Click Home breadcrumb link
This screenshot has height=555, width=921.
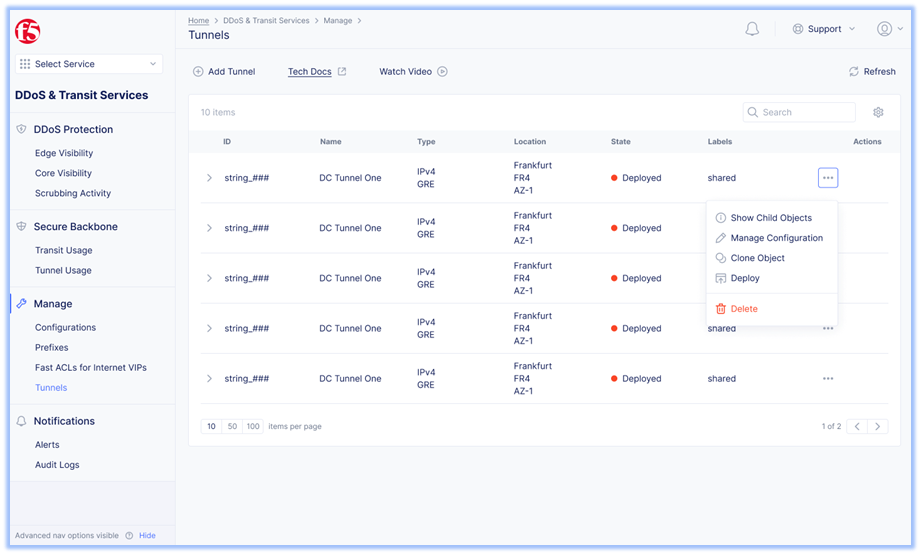point(199,21)
